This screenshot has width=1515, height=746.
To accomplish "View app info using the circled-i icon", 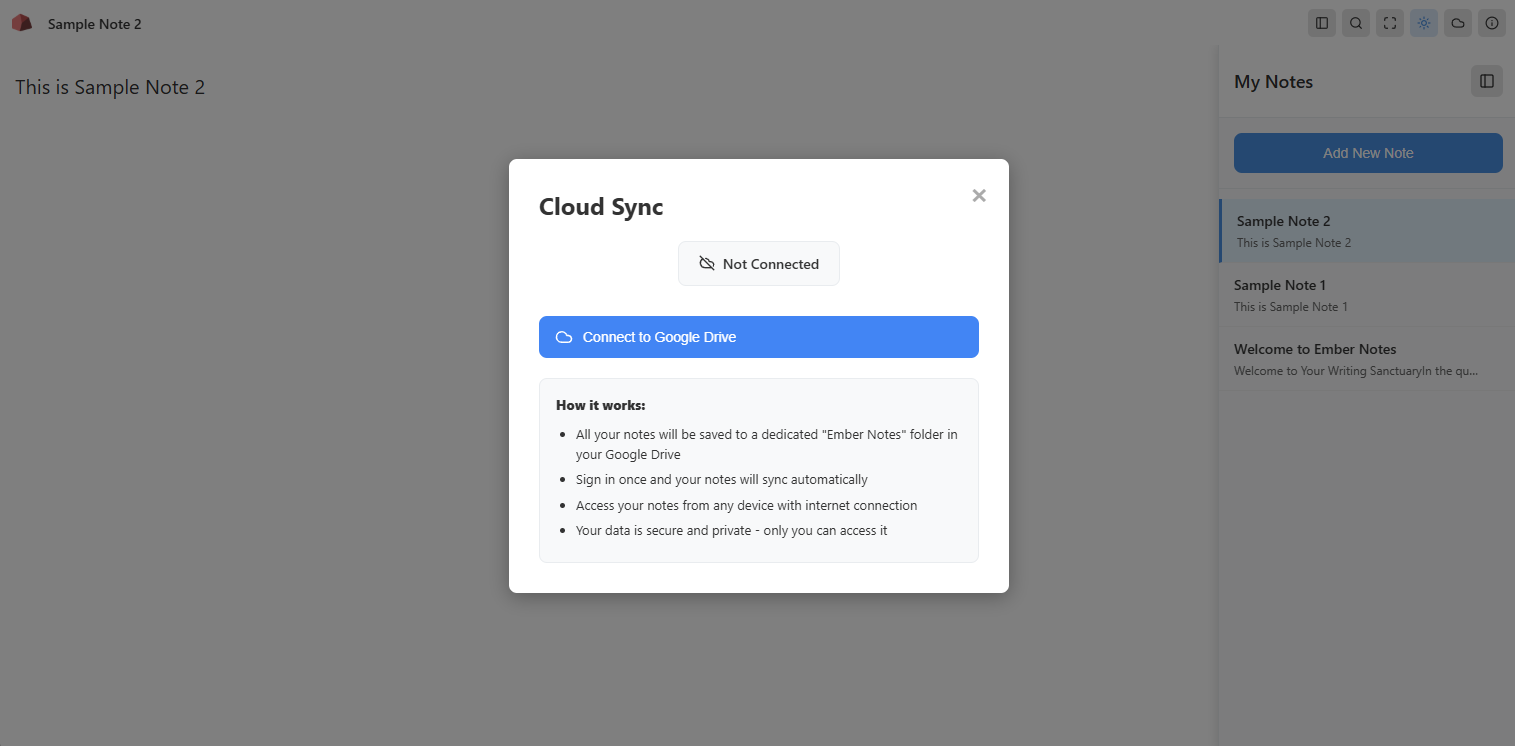I will (1491, 22).
